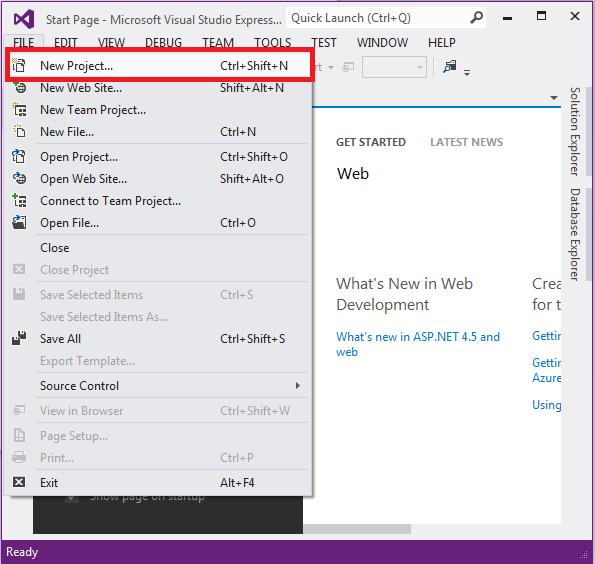This screenshot has height=564, width=595.
Task: Choose Close in the File menu
Action: point(159,248)
